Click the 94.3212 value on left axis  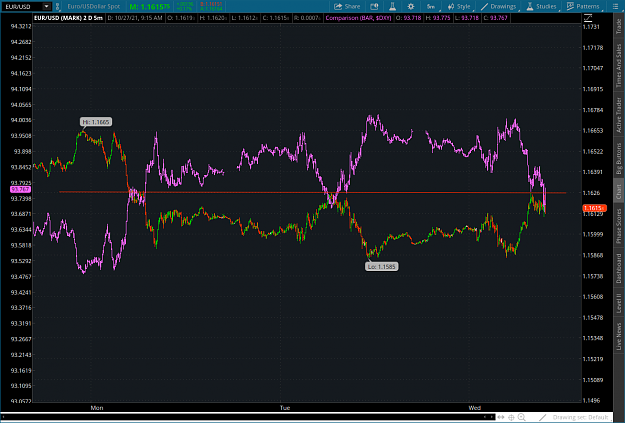point(21,26)
